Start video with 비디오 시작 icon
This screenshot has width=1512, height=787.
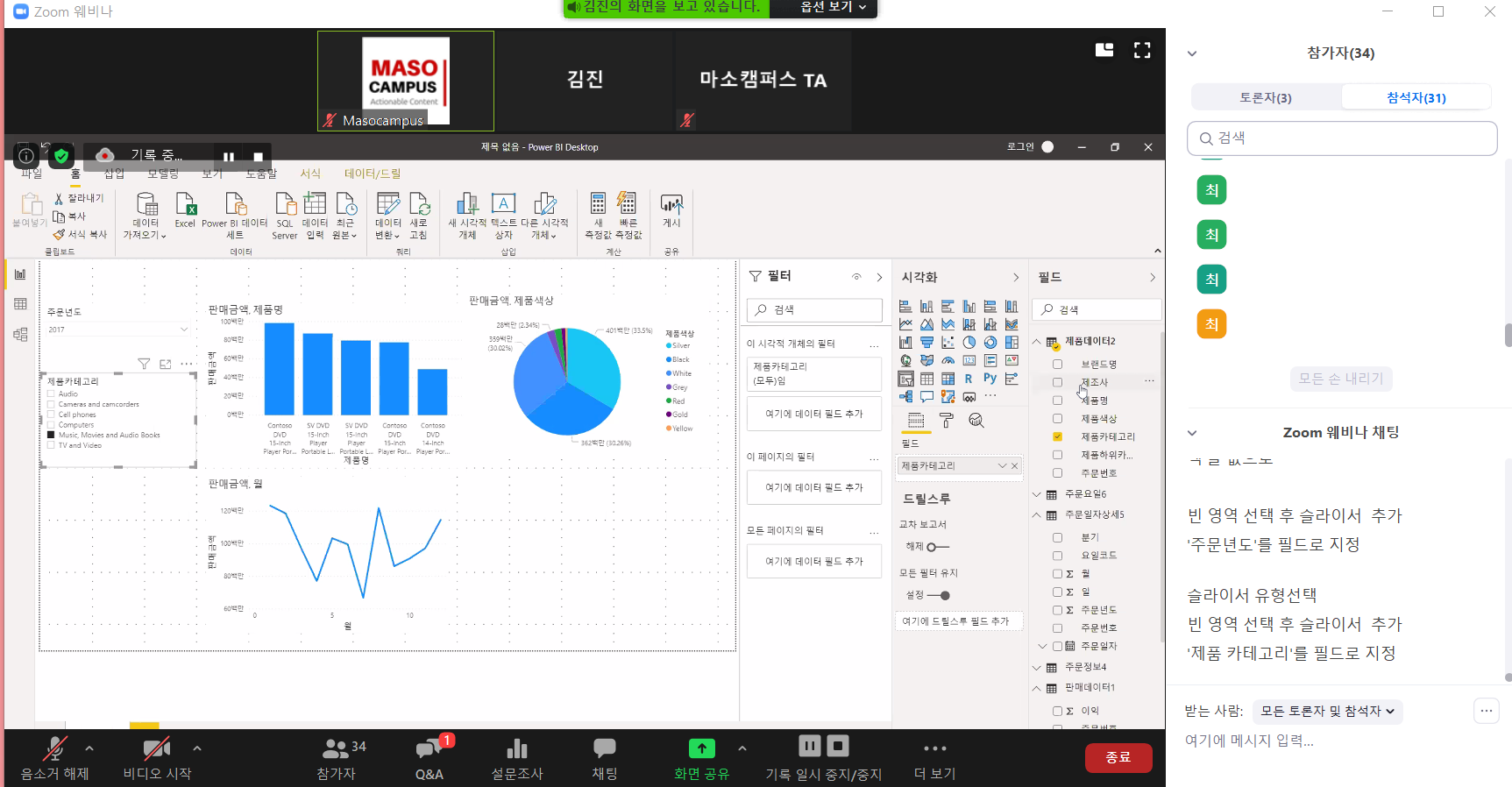click(156, 749)
